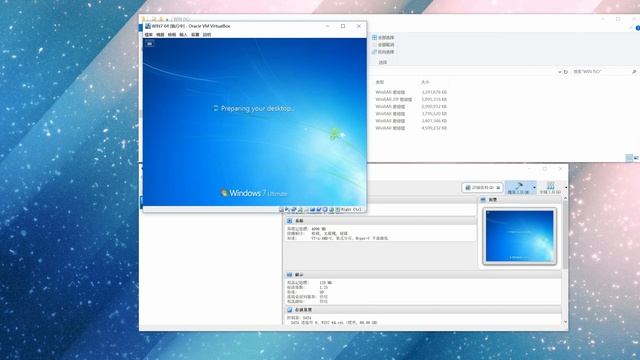The height and width of the screenshot is (360, 640).
Task: Click the magnifier icon in Explorer search
Action: point(634,72)
